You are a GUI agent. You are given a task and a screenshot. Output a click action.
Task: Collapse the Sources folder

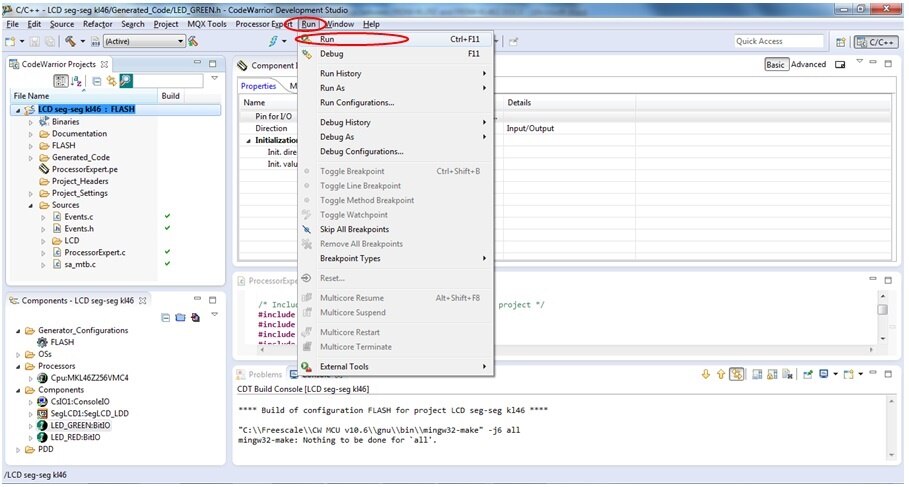point(31,205)
